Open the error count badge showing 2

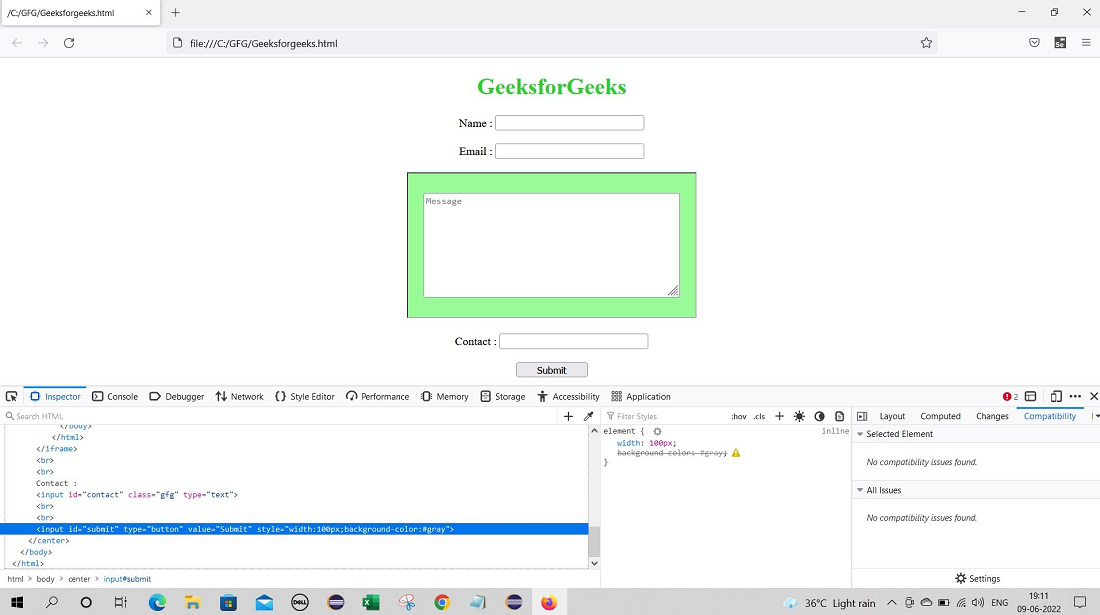[1010, 397]
